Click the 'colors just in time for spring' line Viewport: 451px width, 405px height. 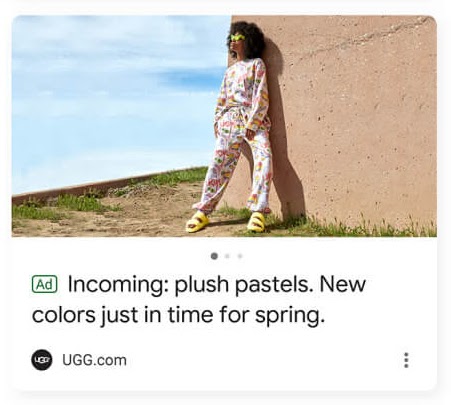pyautogui.click(x=178, y=316)
